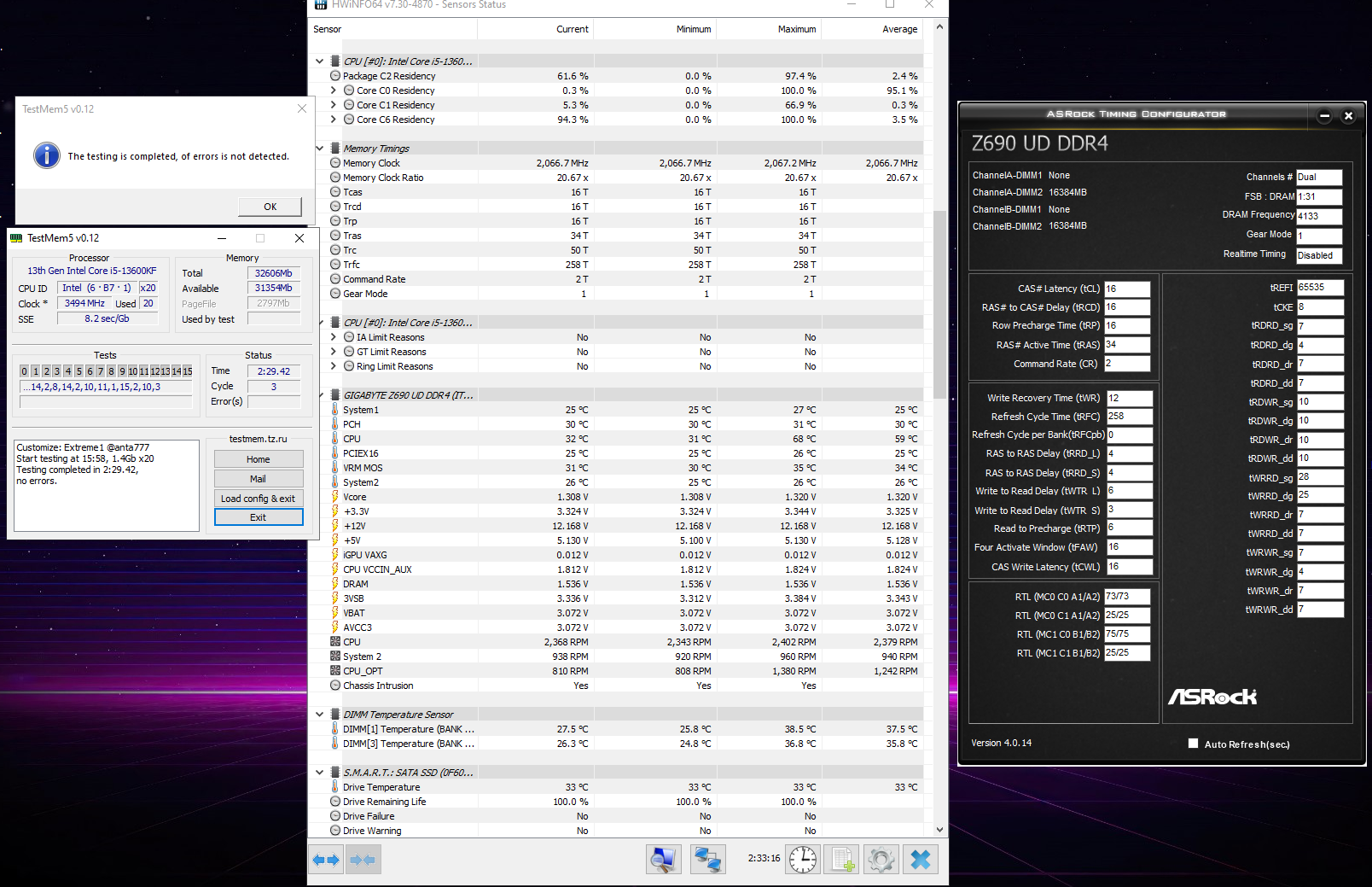The image size is (1372, 887).
Task: Click the Mail button in TestMem5
Action: (259, 479)
